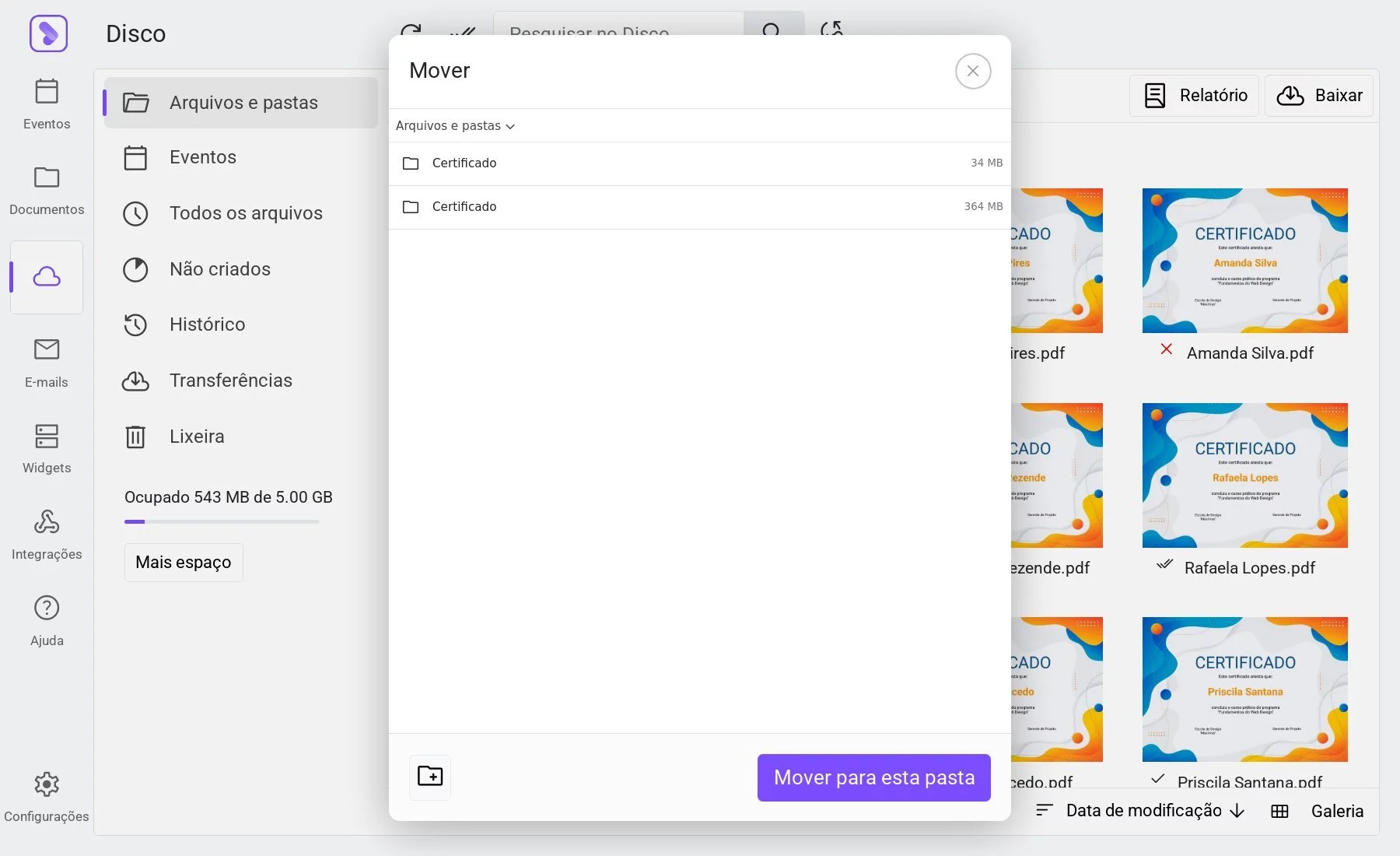Open Widgets in left rail
This screenshot has height=856, width=1400.
[x=47, y=448]
